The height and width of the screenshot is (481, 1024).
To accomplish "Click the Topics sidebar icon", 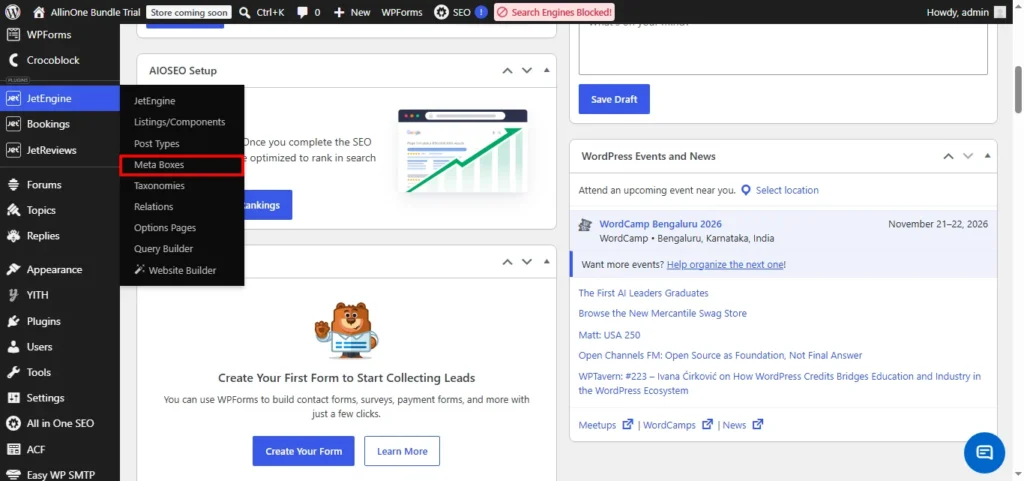I will [13, 210].
